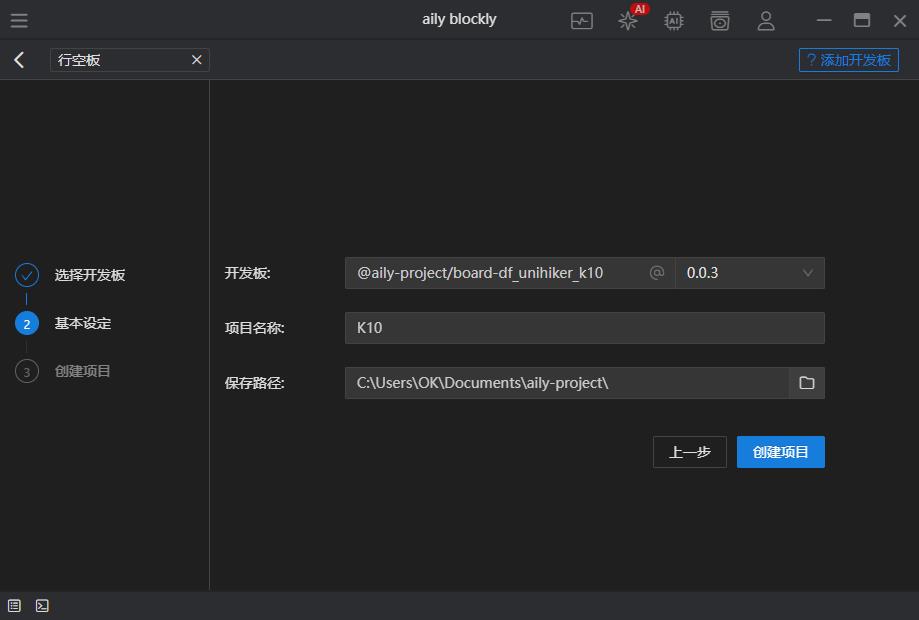Open the simulator camera-like icon

(x=720, y=21)
